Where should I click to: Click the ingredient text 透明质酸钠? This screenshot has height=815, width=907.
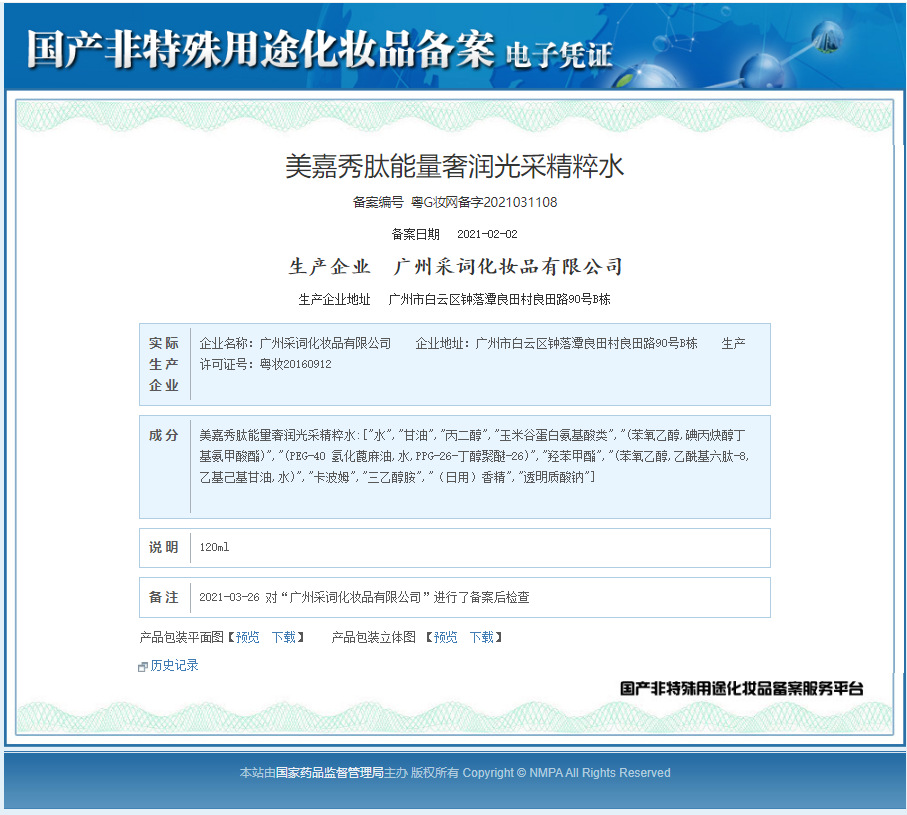(x=553, y=478)
